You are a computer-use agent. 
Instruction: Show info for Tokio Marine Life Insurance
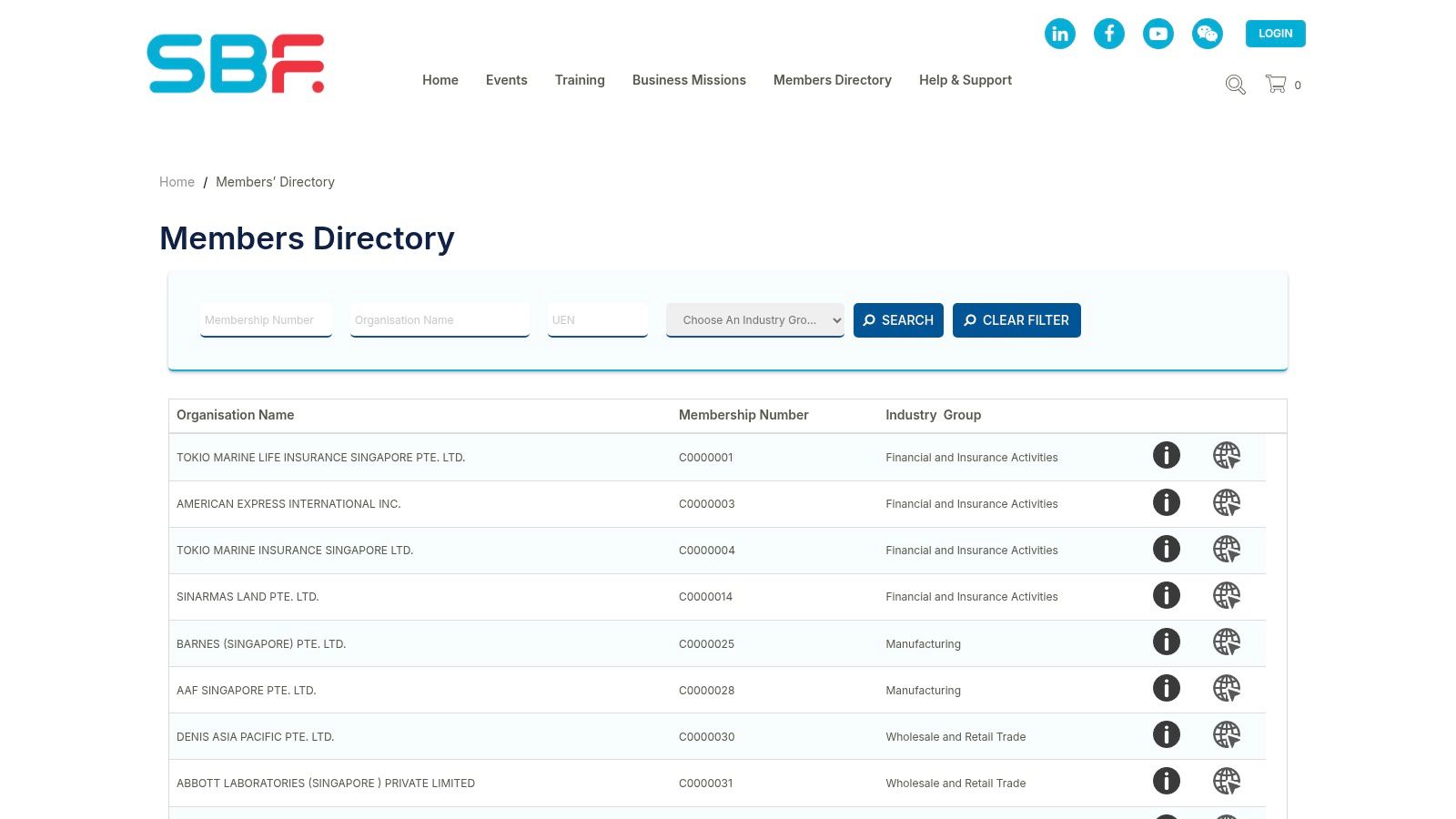(x=1167, y=455)
